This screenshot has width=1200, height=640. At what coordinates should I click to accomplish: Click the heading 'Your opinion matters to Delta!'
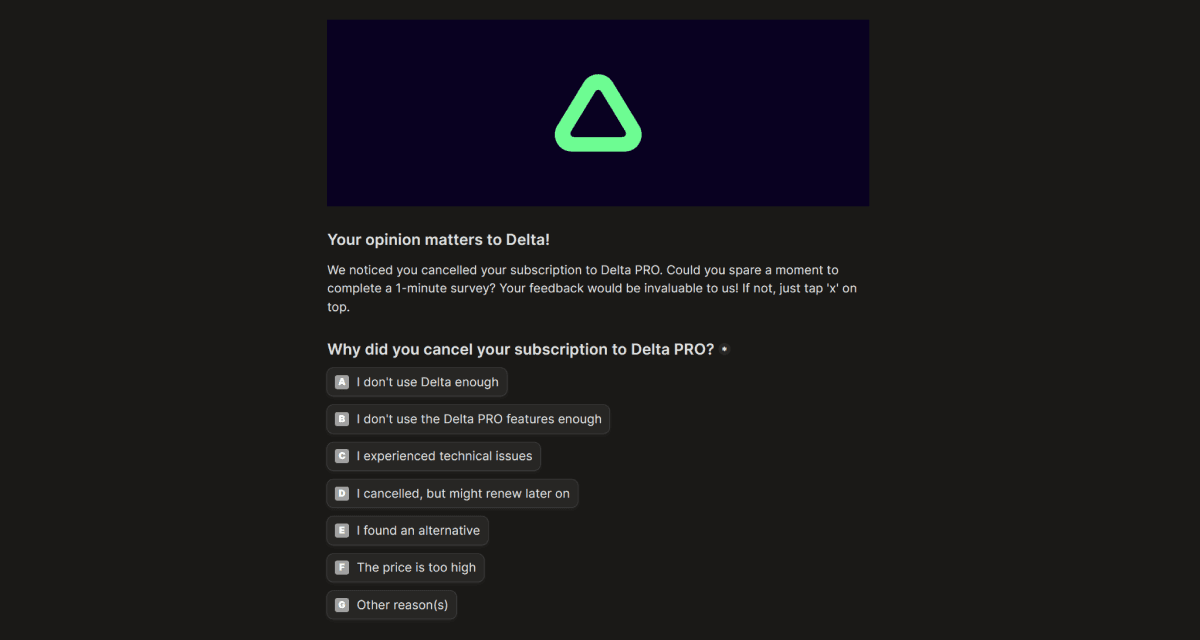point(438,240)
